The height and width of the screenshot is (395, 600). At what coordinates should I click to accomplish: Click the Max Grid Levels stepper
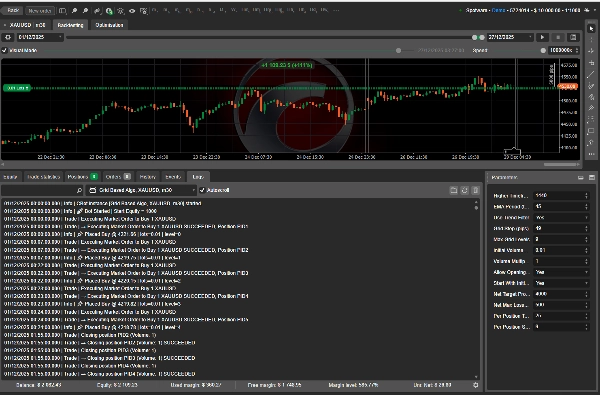(x=586, y=239)
